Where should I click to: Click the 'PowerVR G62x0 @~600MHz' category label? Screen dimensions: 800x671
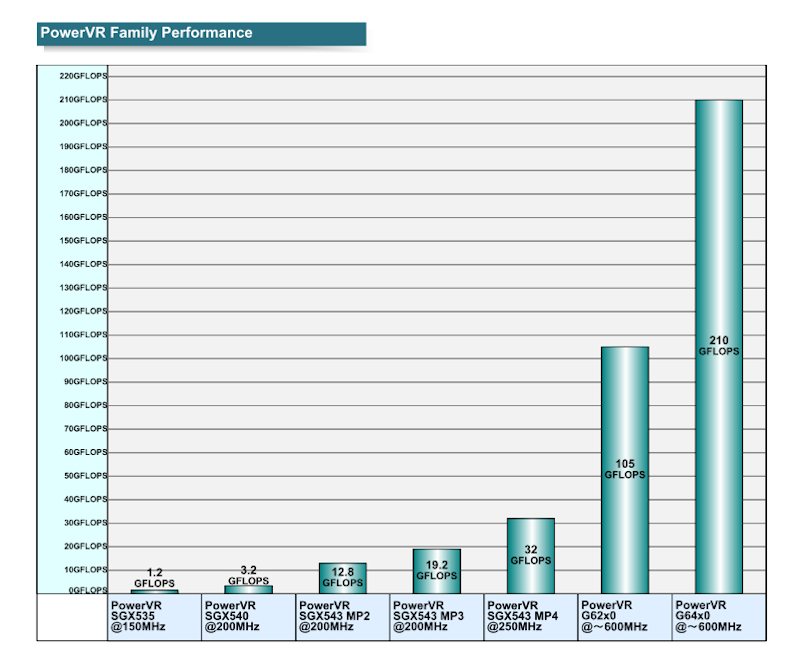click(614, 616)
